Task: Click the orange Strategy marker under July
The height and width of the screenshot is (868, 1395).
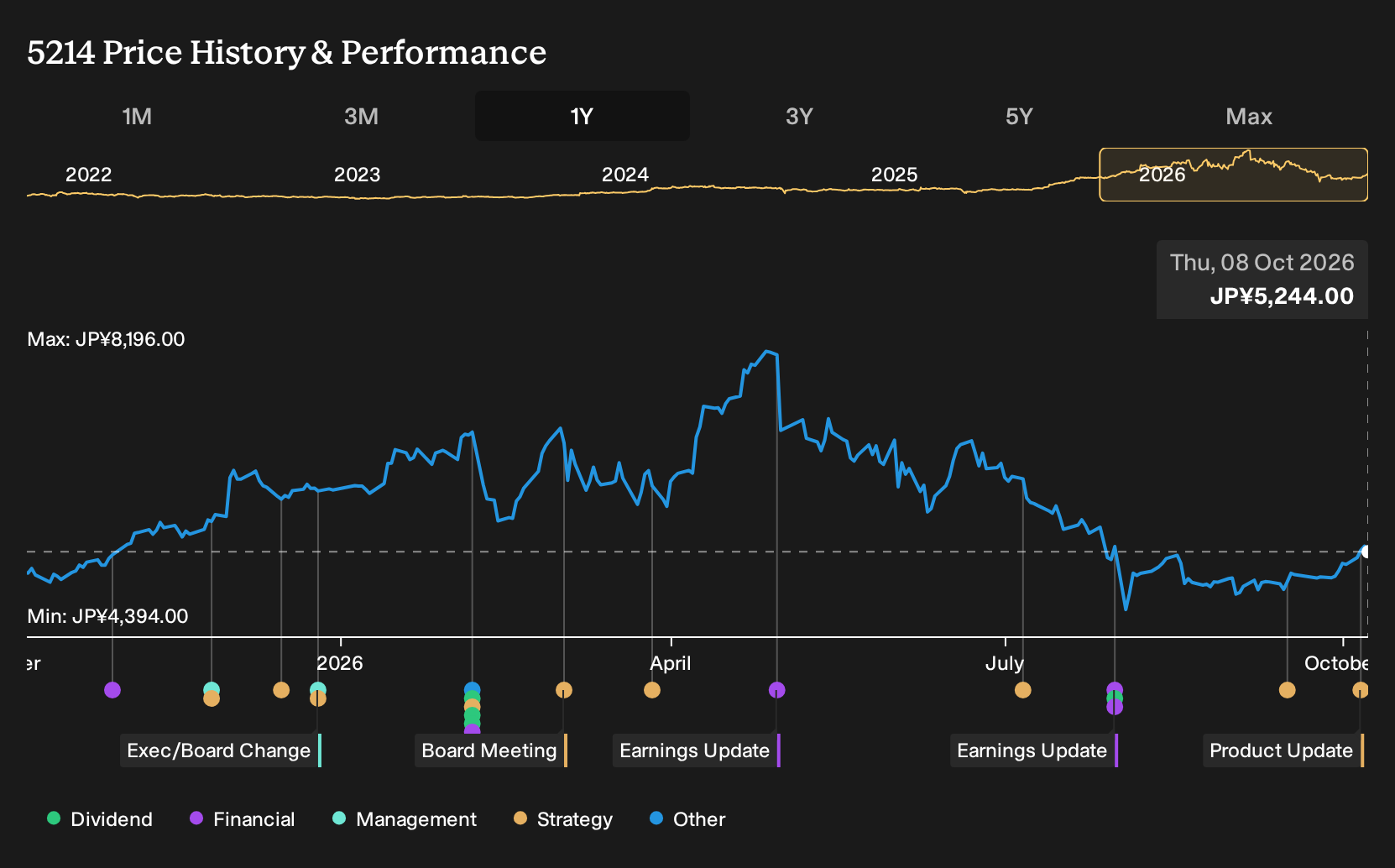Action: point(1023,690)
